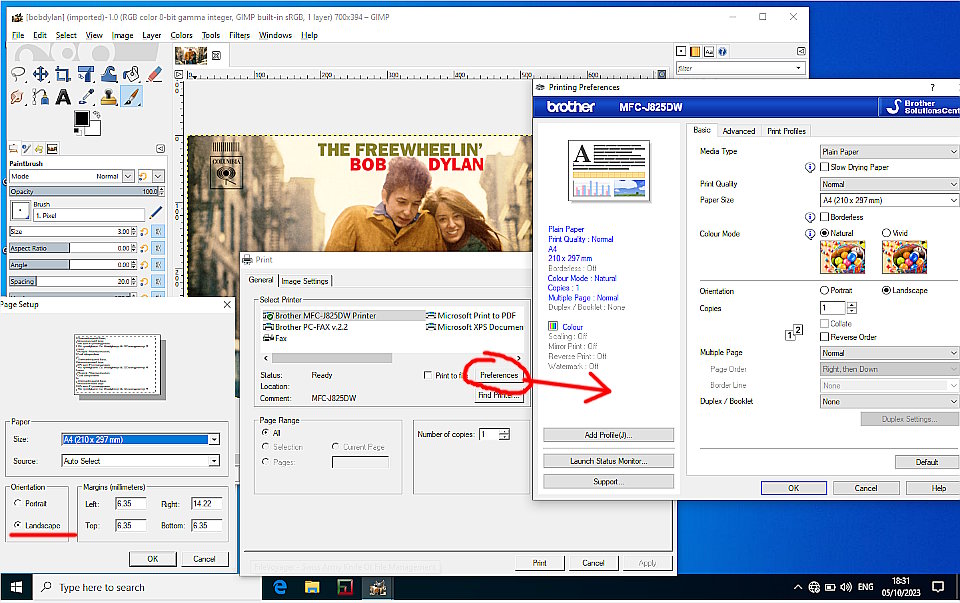Screen dimensions: 960x603
Task: Switch to the Advanced tab
Action: pyautogui.click(x=739, y=131)
